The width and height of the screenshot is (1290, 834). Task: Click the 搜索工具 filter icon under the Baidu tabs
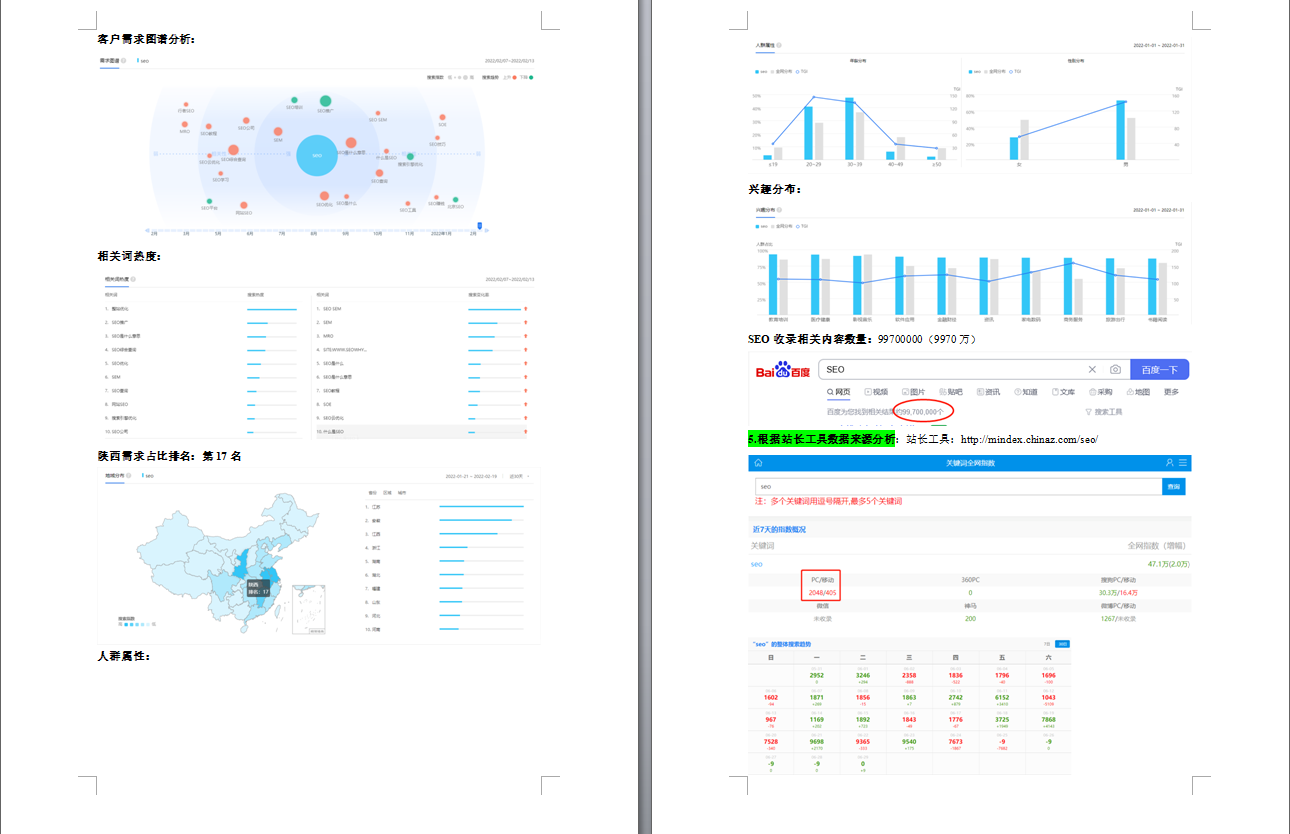click(x=1088, y=412)
